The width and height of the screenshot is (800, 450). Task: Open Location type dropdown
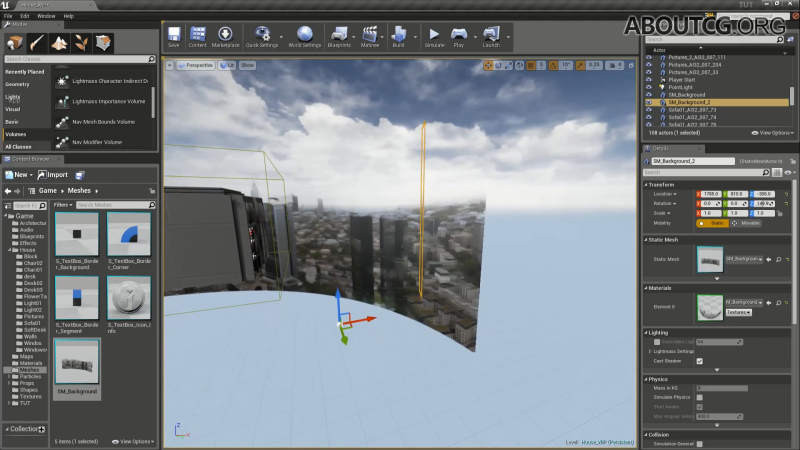(x=665, y=194)
